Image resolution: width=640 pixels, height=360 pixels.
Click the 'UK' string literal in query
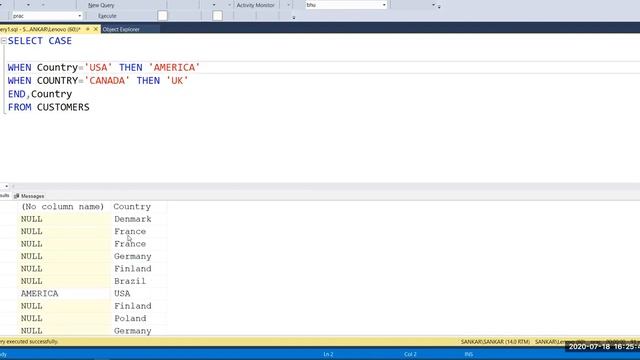click(177, 81)
